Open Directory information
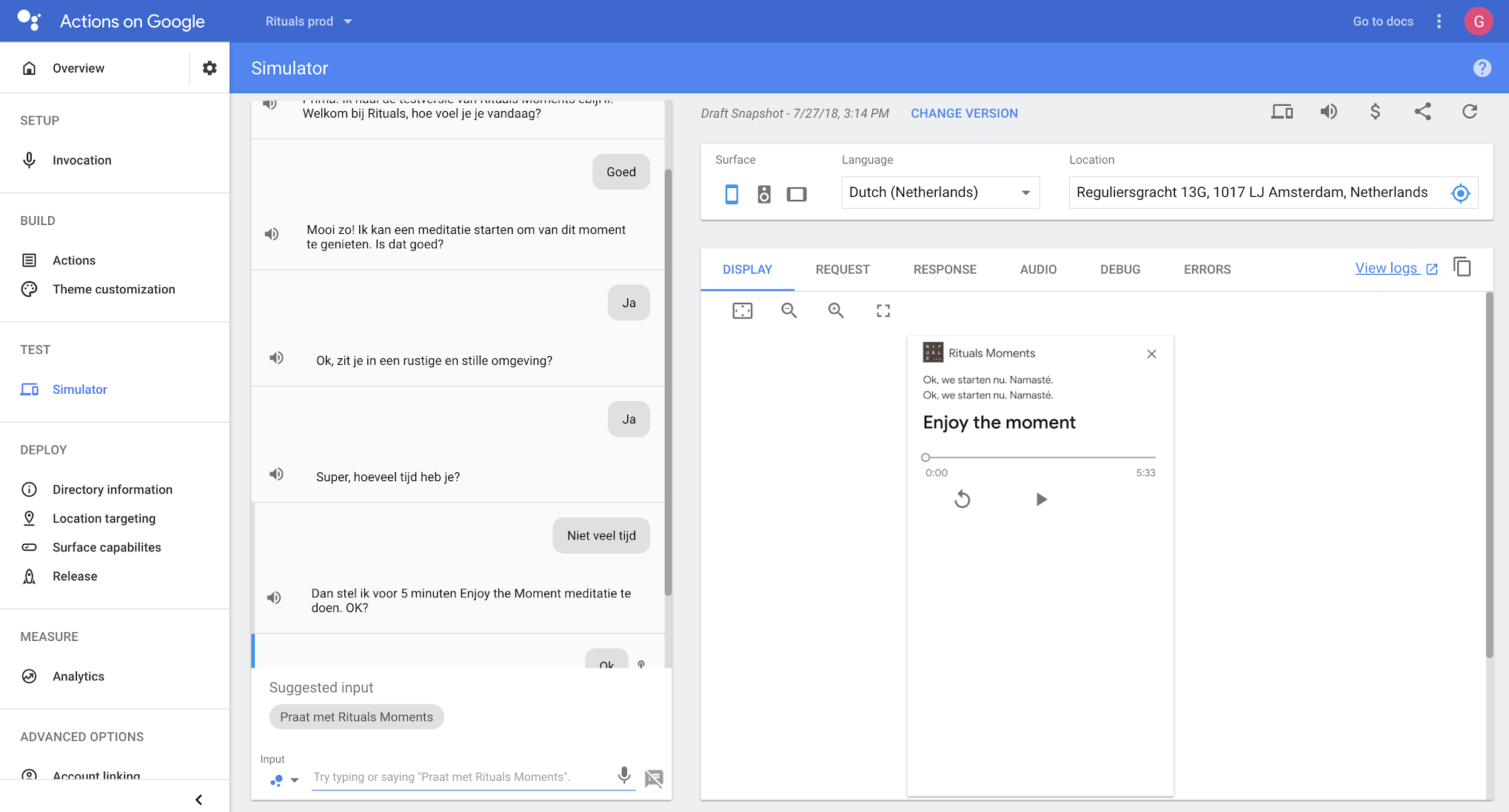 tap(113, 489)
